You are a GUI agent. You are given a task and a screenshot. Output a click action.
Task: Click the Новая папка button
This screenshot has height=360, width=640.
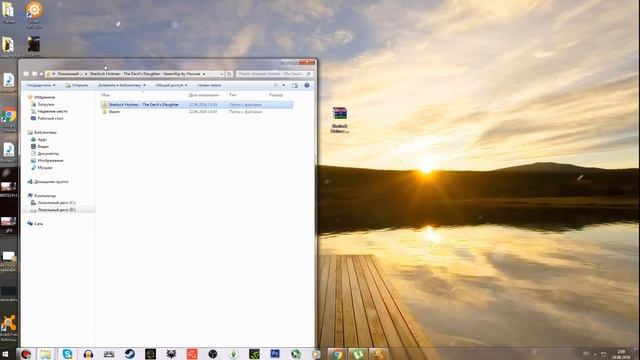click(x=209, y=85)
